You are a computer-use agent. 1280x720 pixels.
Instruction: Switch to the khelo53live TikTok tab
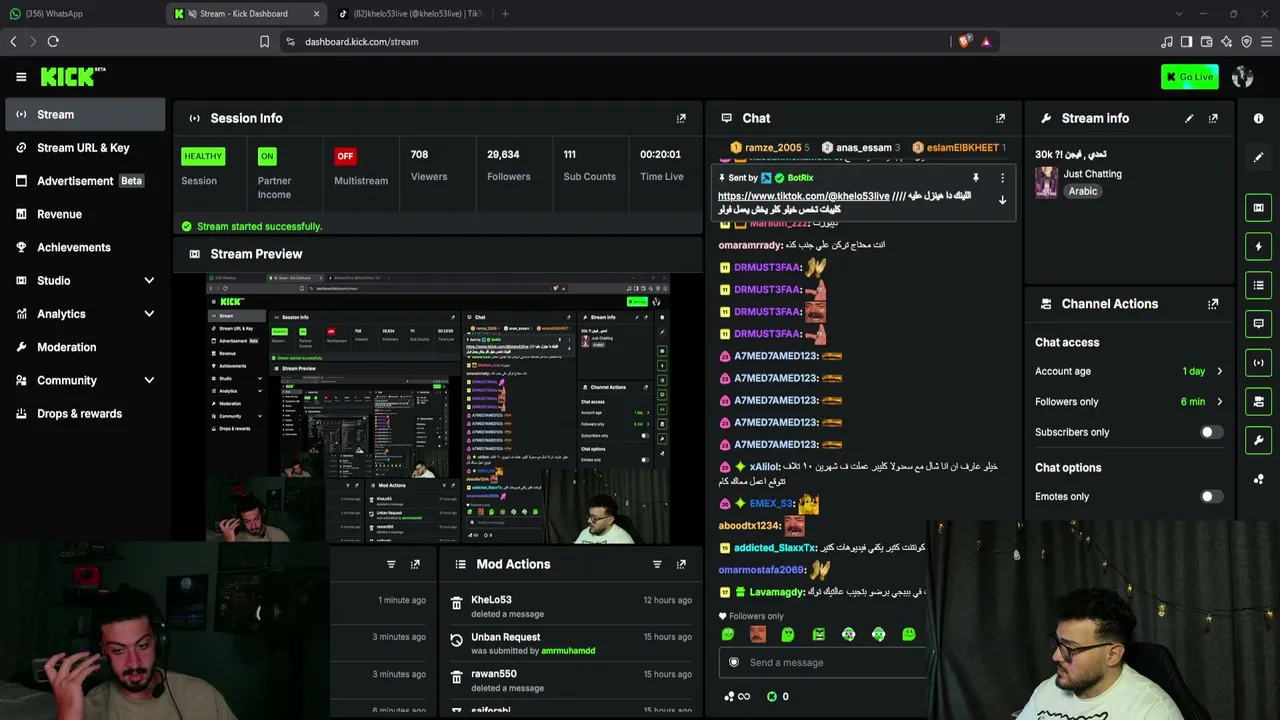coord(412,14)
